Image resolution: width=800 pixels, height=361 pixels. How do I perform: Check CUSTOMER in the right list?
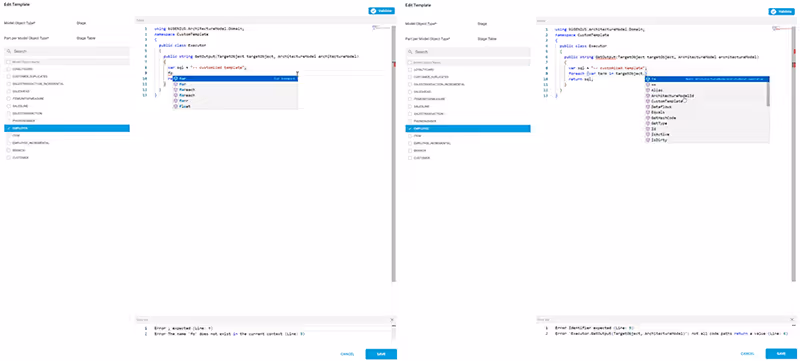click(409, 158)
